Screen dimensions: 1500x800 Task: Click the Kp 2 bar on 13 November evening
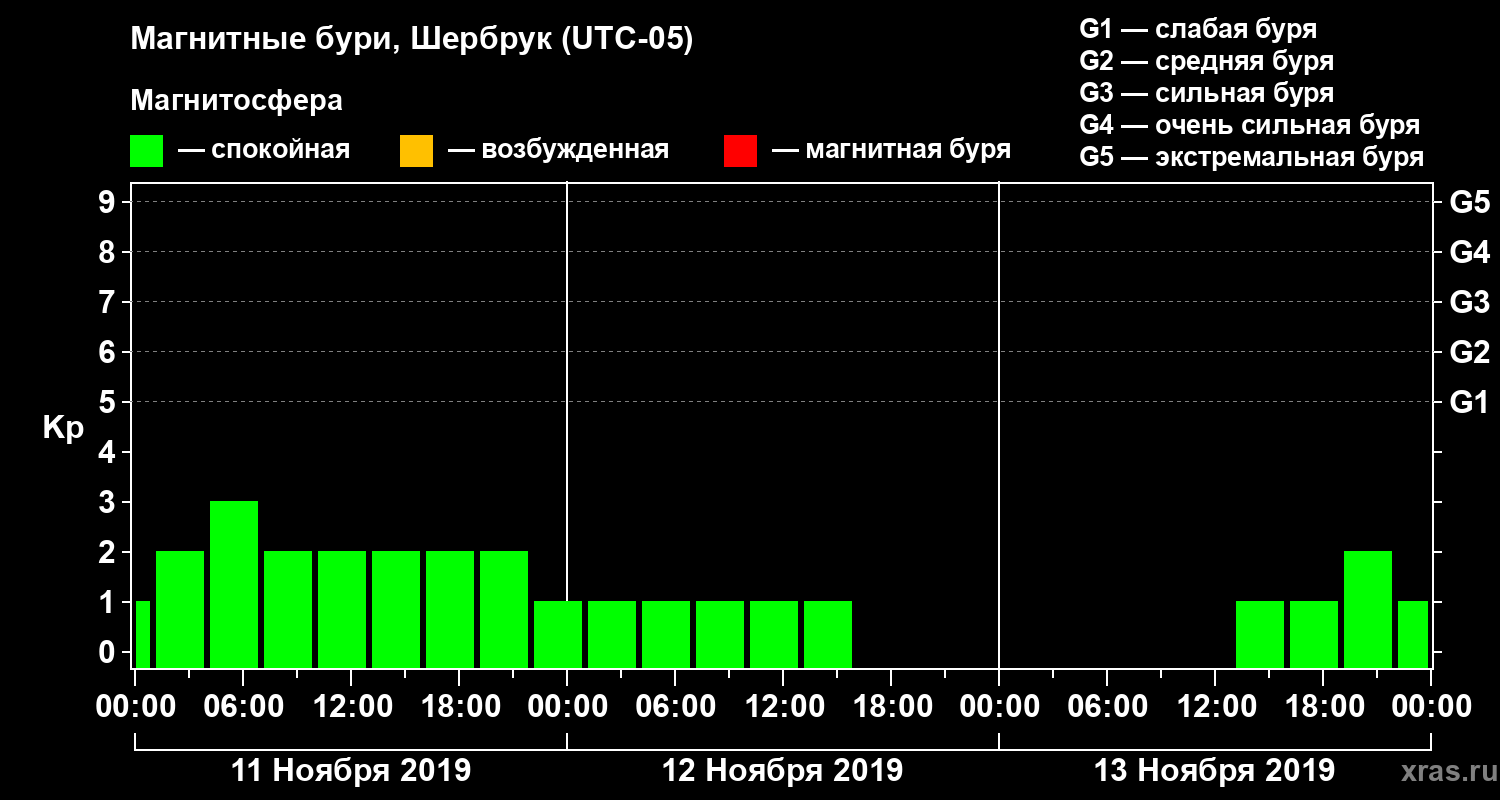click(x=1368, y=609)
